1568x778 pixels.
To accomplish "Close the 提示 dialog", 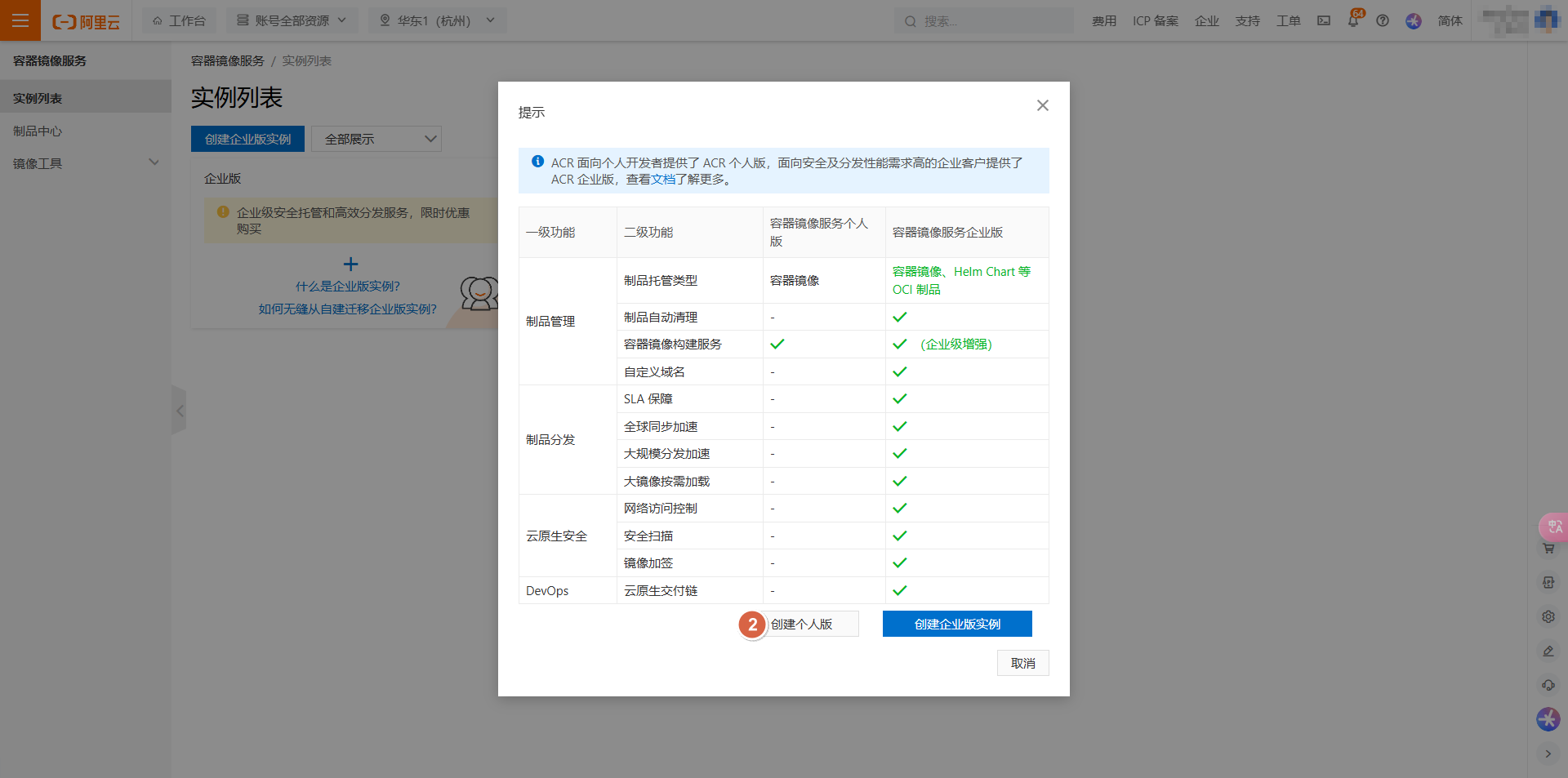I will pos(1043,105).
